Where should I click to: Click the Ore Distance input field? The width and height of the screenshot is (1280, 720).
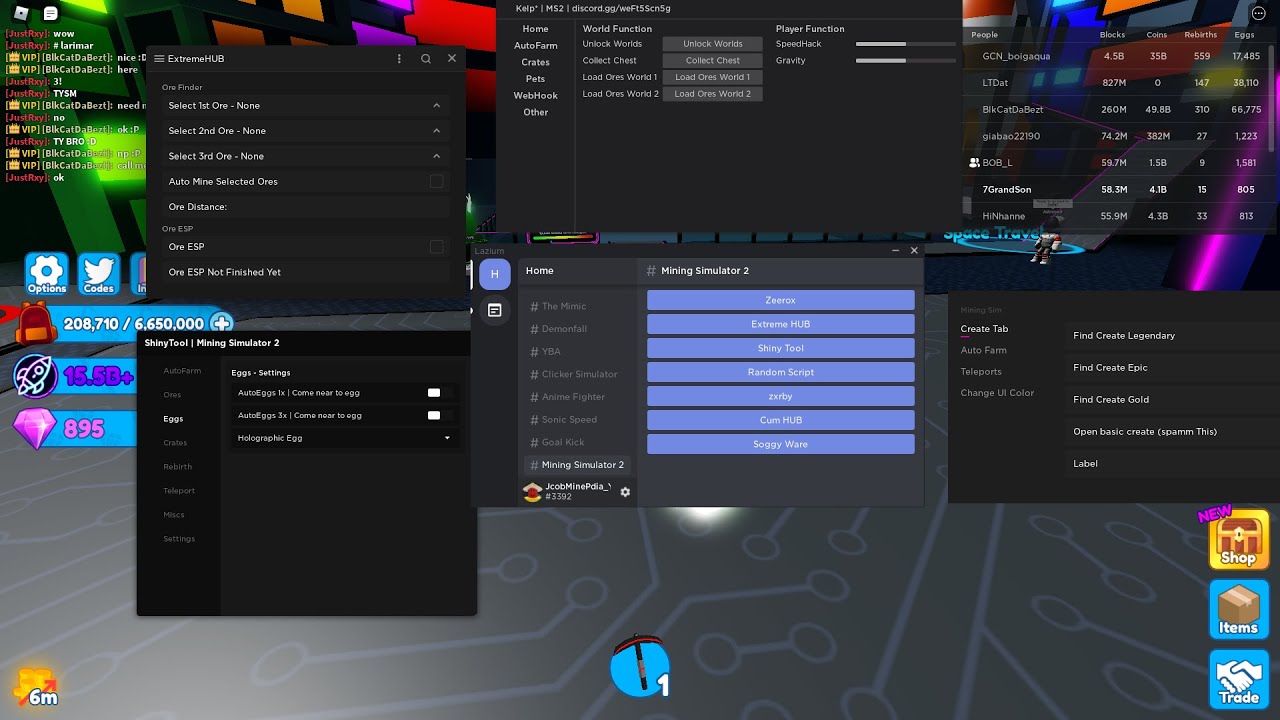click(306, 207)
